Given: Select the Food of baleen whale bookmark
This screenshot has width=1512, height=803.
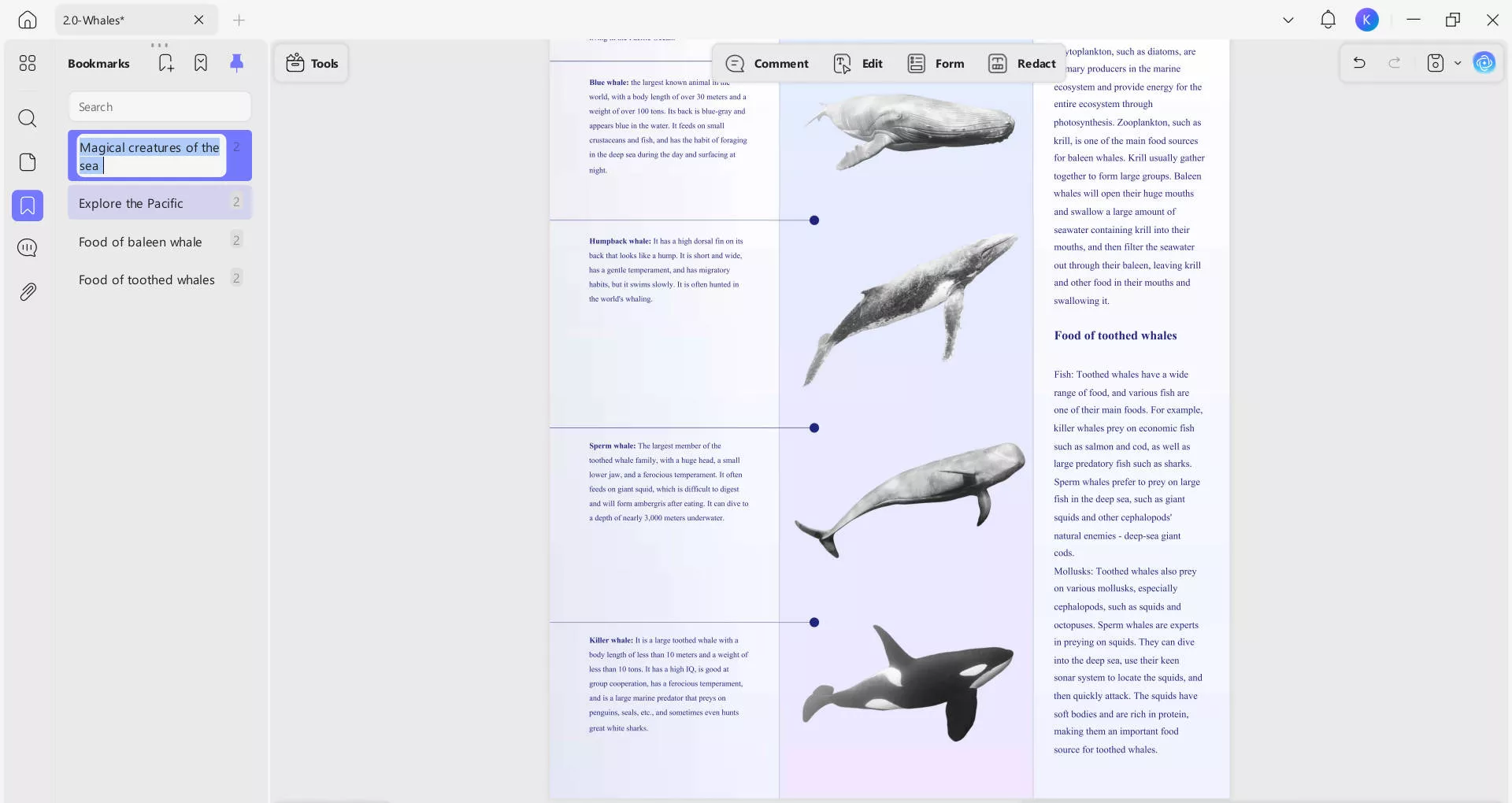Looking at the screenshot, I should [140, 242].
